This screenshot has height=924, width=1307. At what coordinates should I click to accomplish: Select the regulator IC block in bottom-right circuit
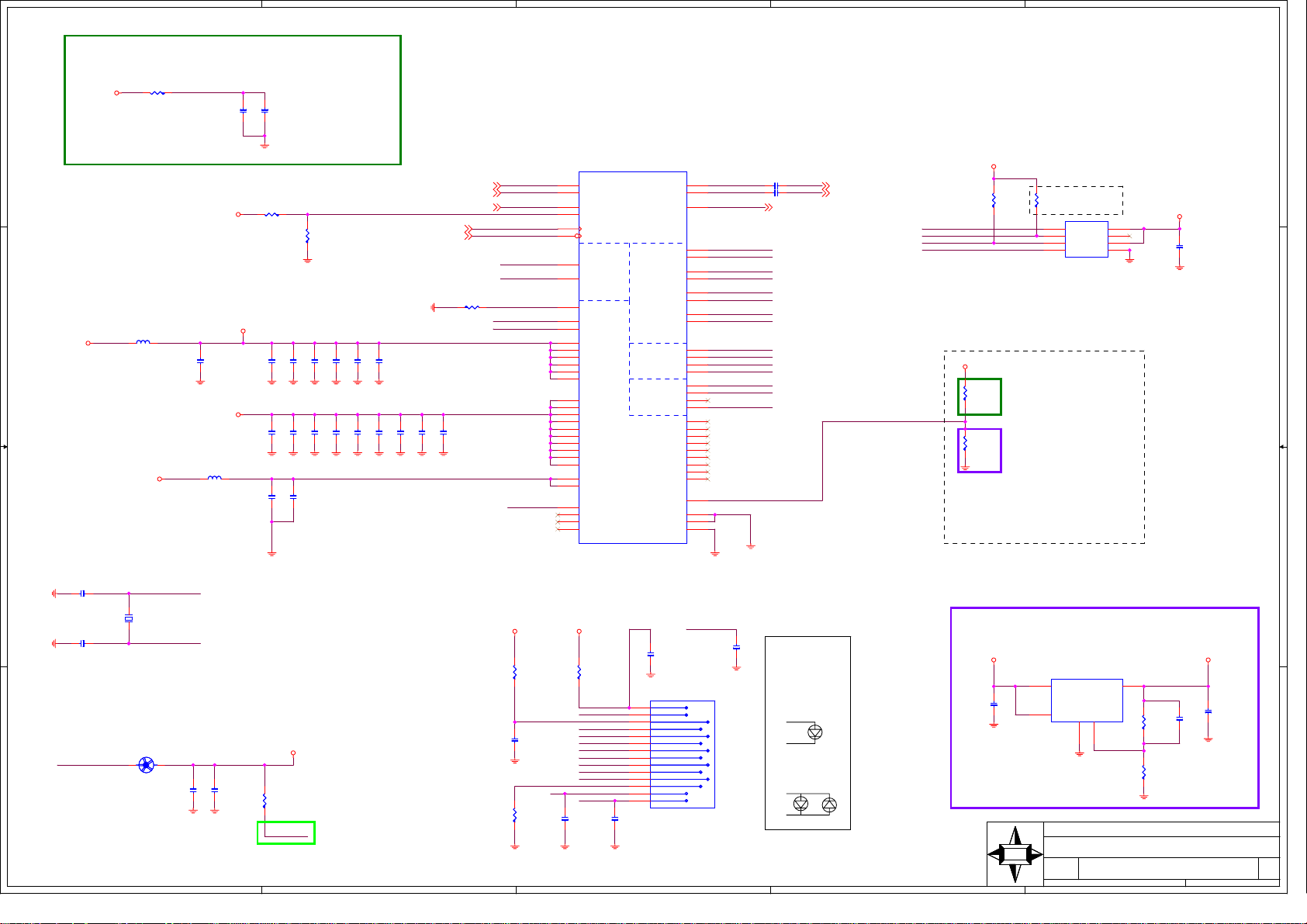coord(1087,701)
